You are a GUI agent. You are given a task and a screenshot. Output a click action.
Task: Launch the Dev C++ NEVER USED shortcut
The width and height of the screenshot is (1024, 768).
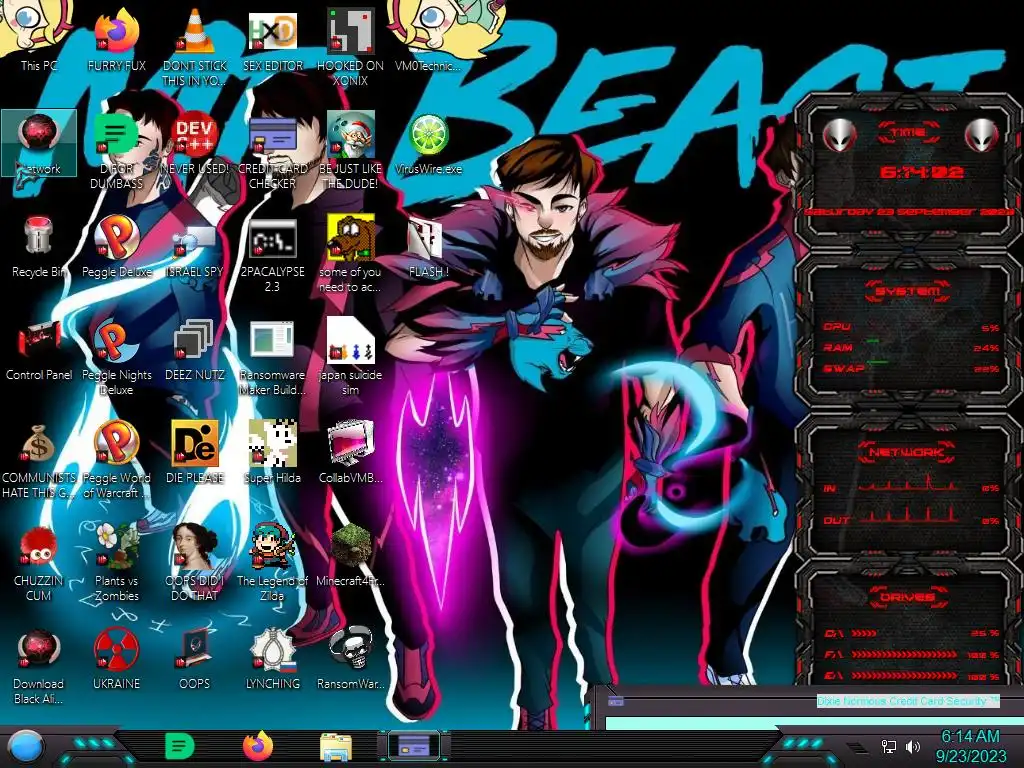pyautogui.click(x=195, y=144)
